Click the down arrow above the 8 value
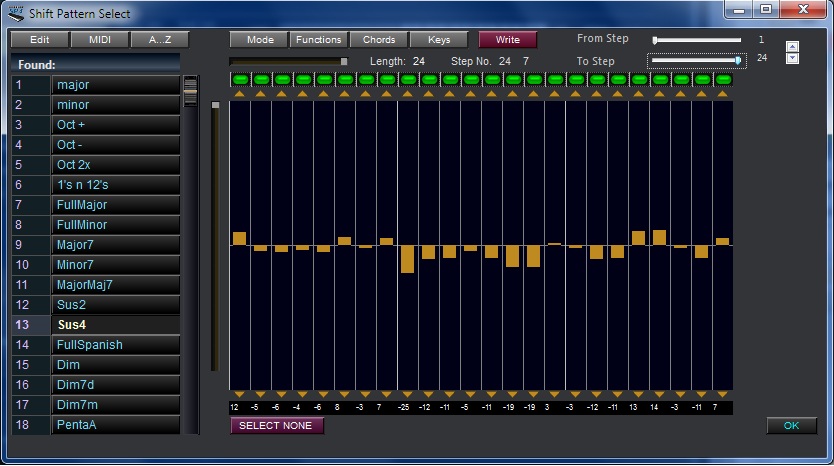Screen dimensions: 834x466 344,395
